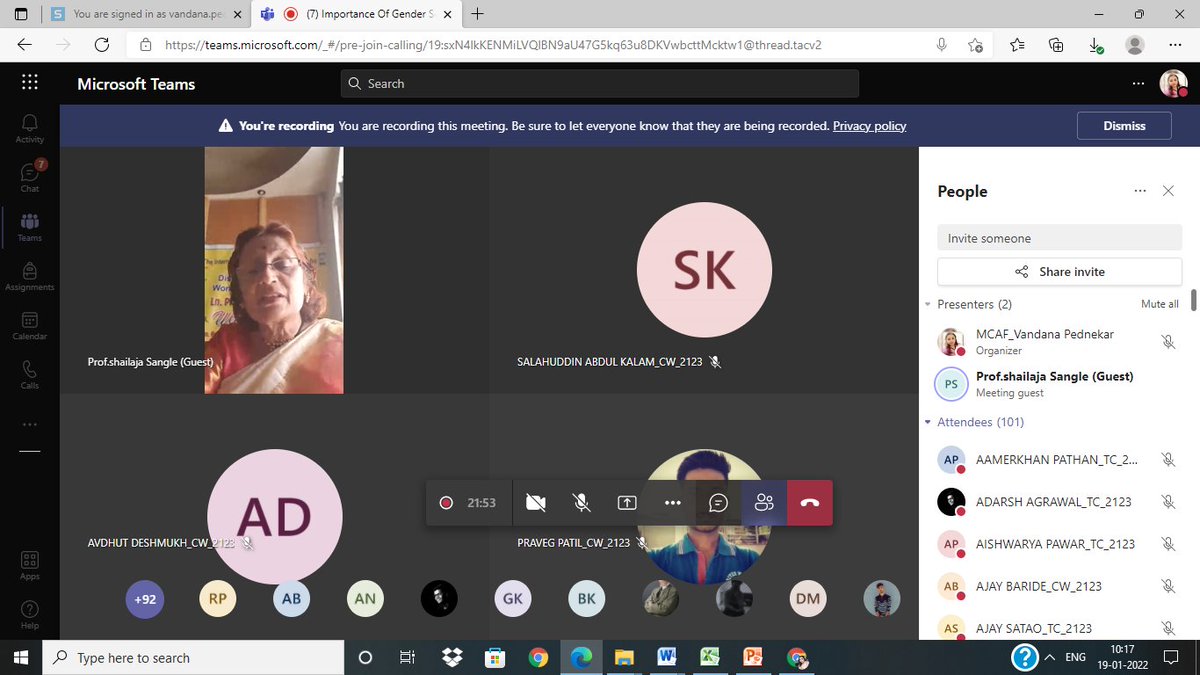1200x675 pixels.
Task: Open Settings and more in Teams header
Action: click(1138, 84)
